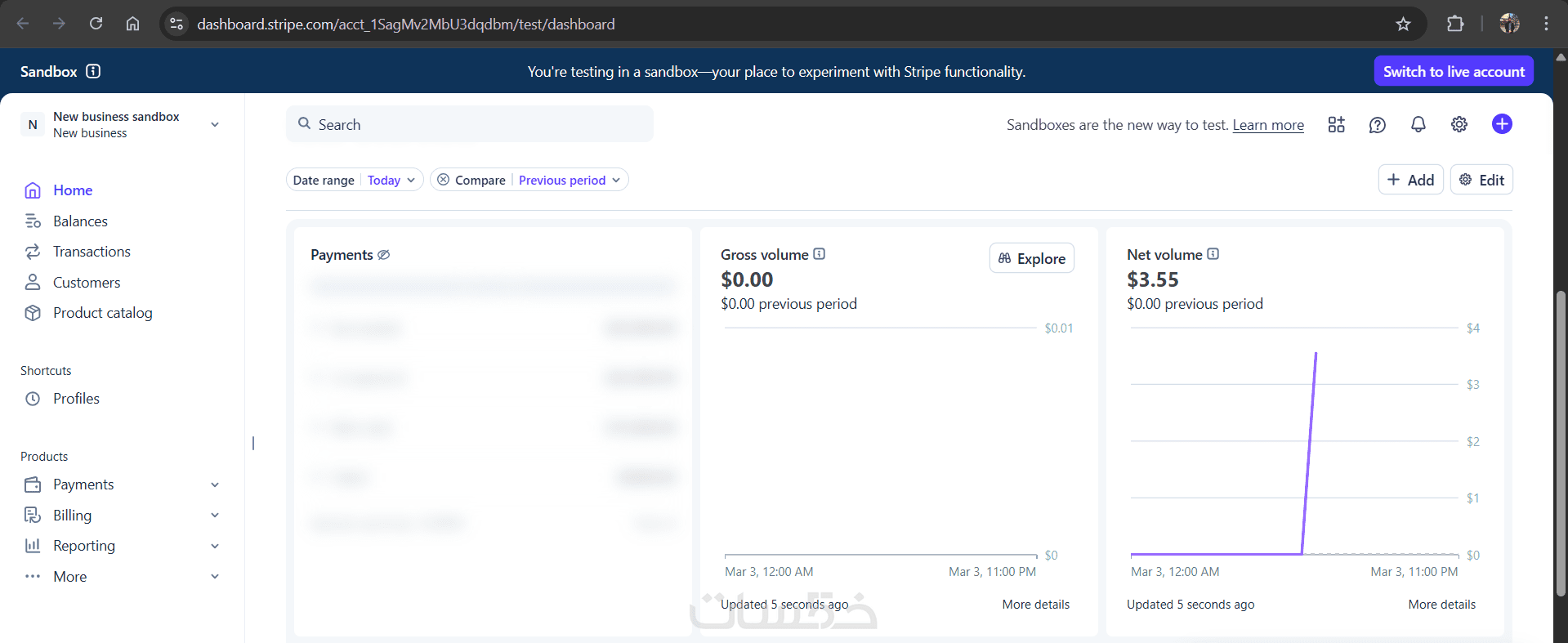Expand the Payments products section
The image size is (1568, 643).
point(122,484)
